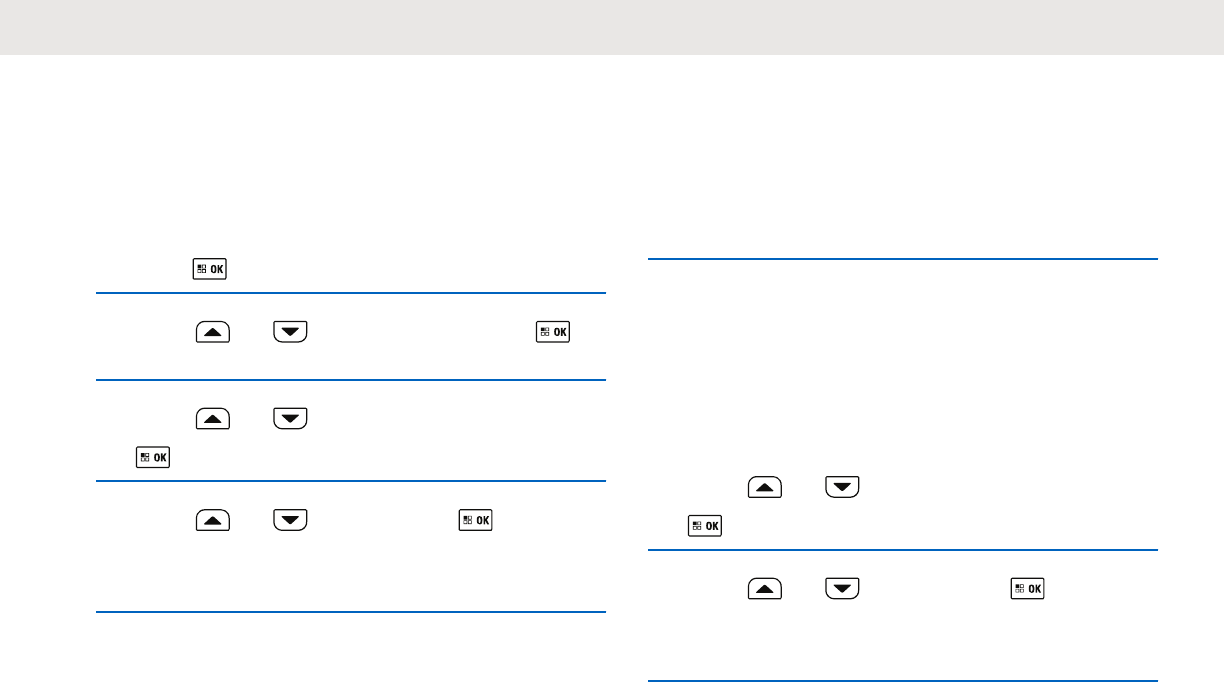Click the up arrow key directly below the first left divider

click(212, 331)
